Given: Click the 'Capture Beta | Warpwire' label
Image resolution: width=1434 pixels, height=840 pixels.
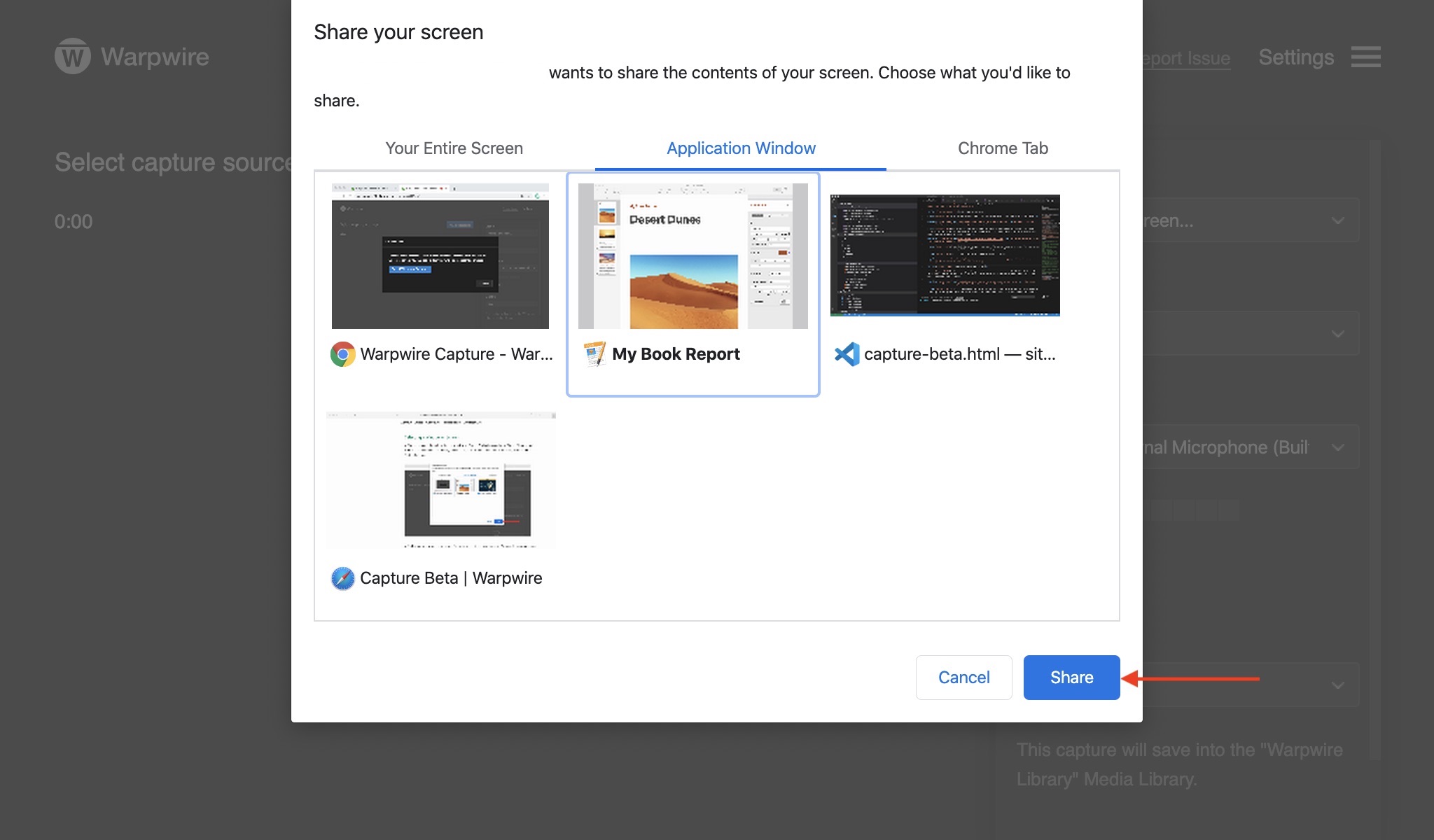Looking at the screenshot, I should [x=451, y=578].
